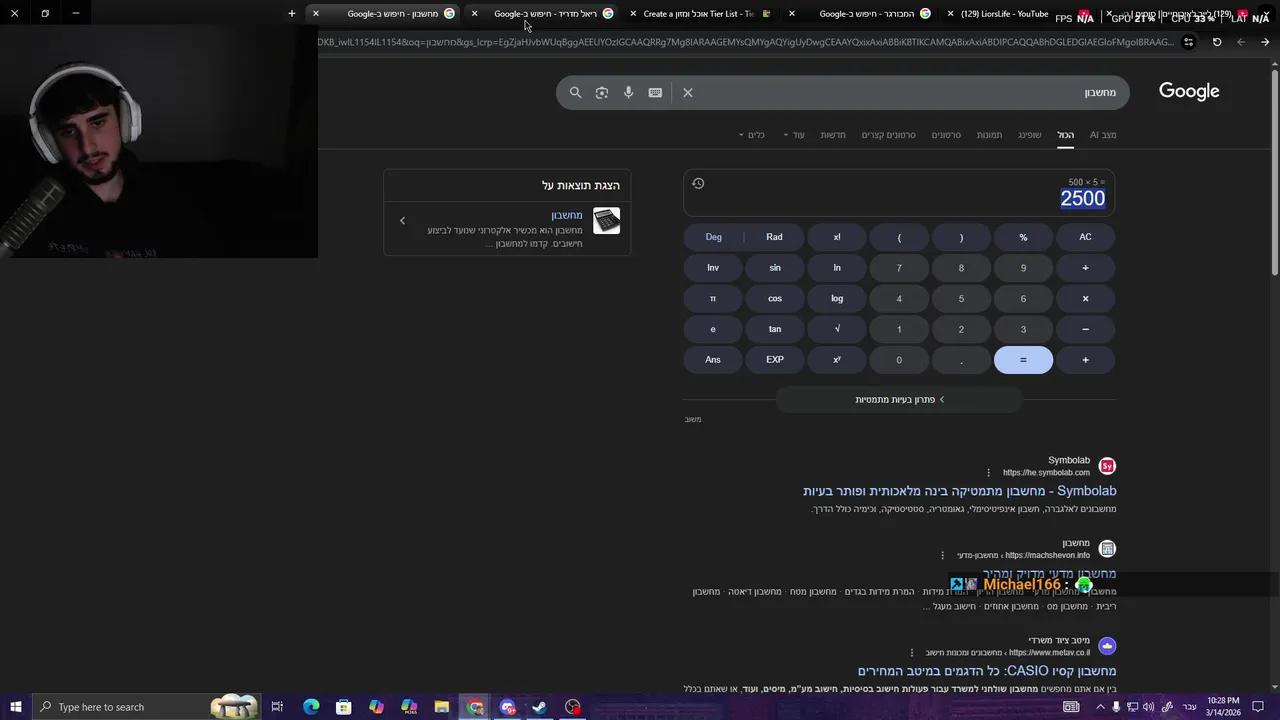
Task: Click the משוב feedback link
Action: (693, 419)
